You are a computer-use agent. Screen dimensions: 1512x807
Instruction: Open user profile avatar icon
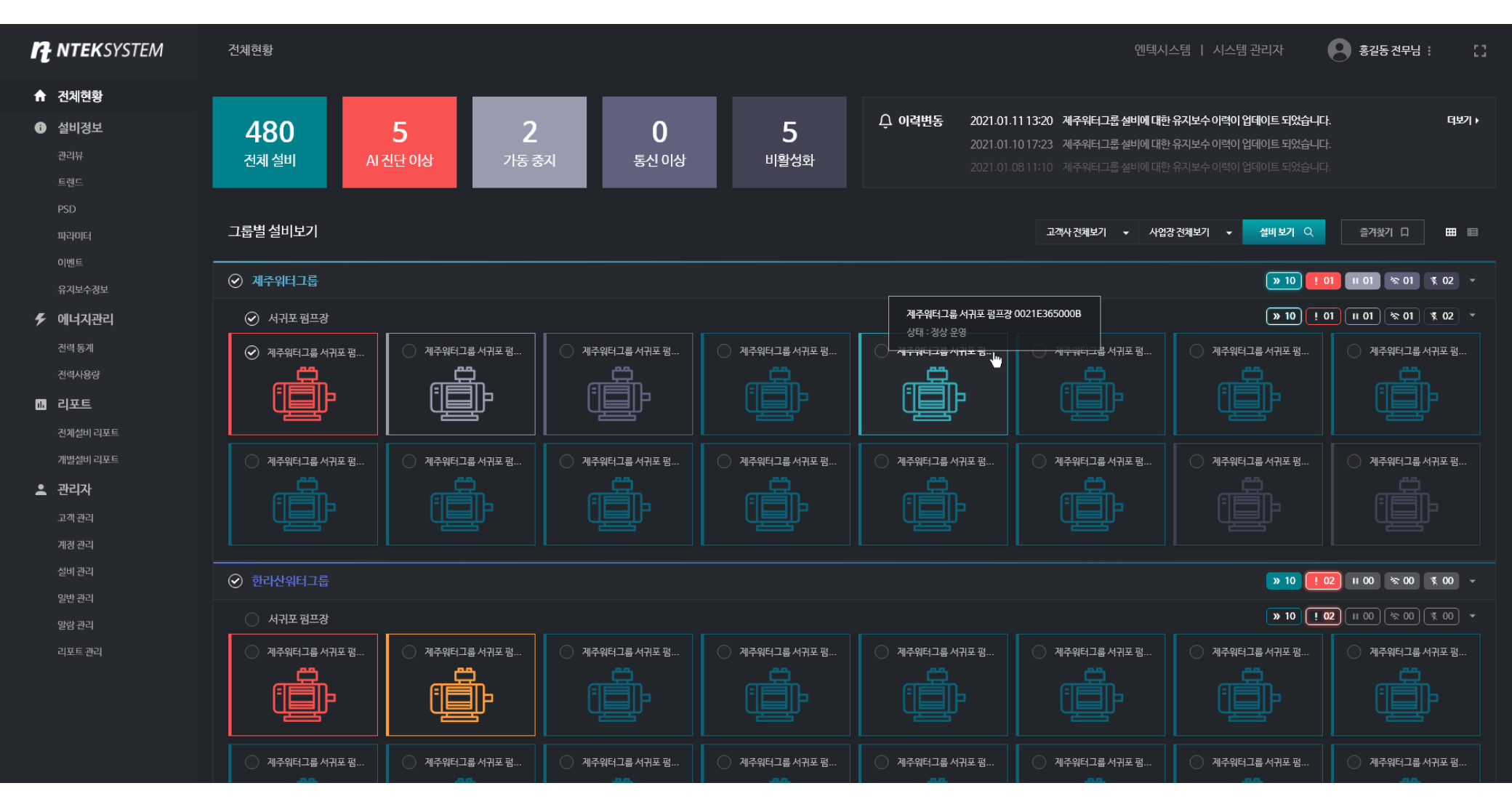[1338, 50]
